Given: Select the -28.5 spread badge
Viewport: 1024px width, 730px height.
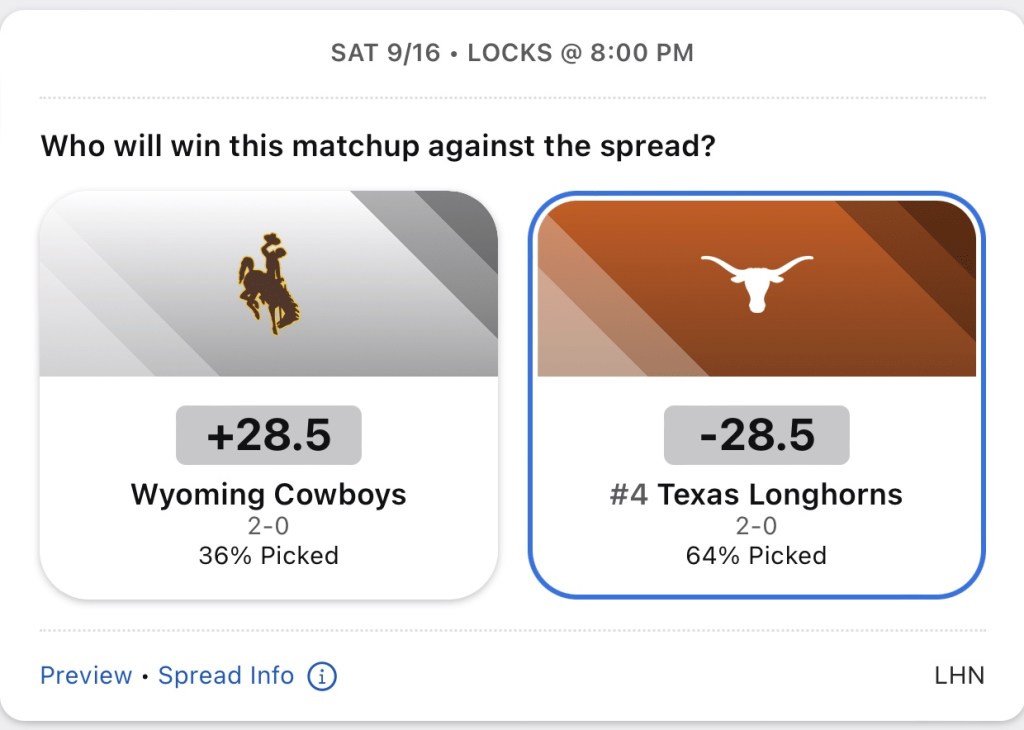Looking at the screenshot, I should click(x=756, y=435).
